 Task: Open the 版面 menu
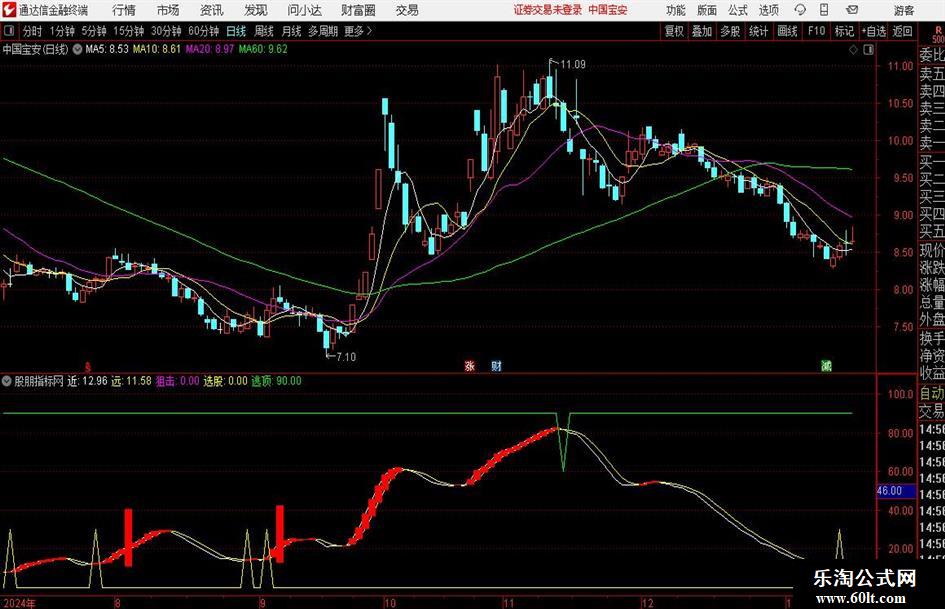tap(706, 10)
